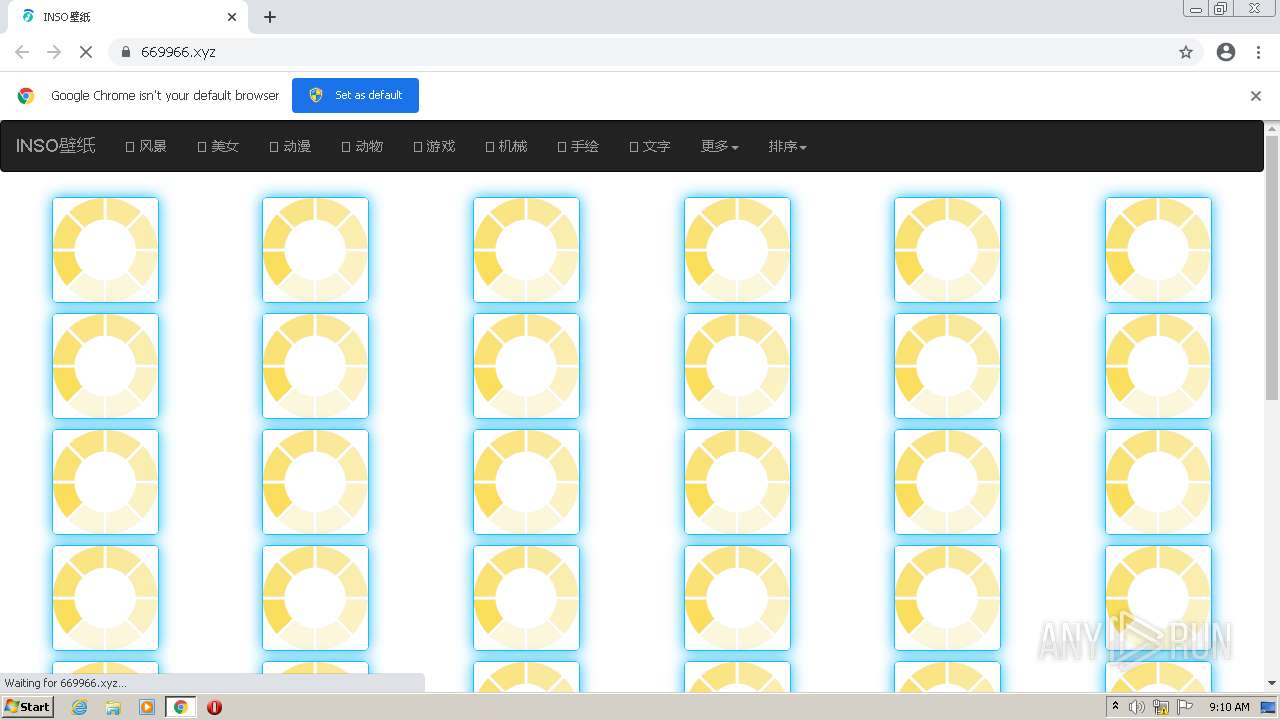The width and height of the screenshot is (1280, 720).
Task: Click the Set as default button
Action: (355, 95)
